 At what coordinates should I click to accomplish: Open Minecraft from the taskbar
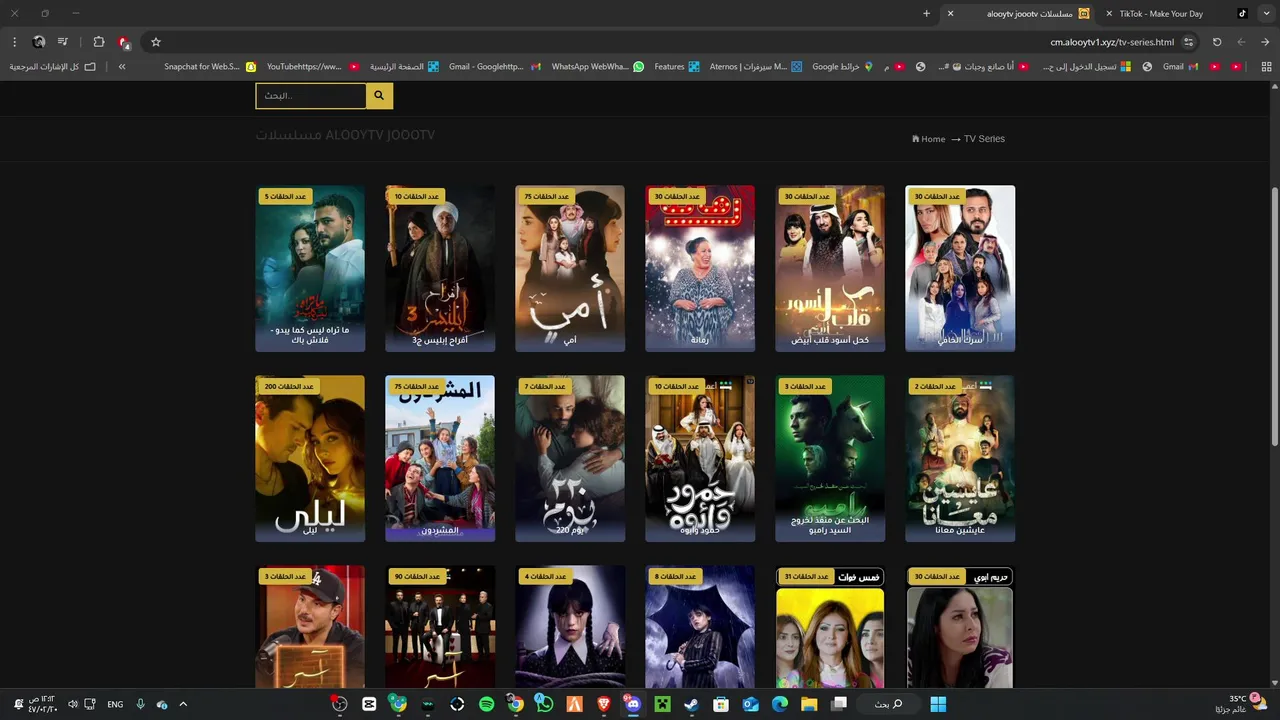pyautogui.click(x=661, y=704)
